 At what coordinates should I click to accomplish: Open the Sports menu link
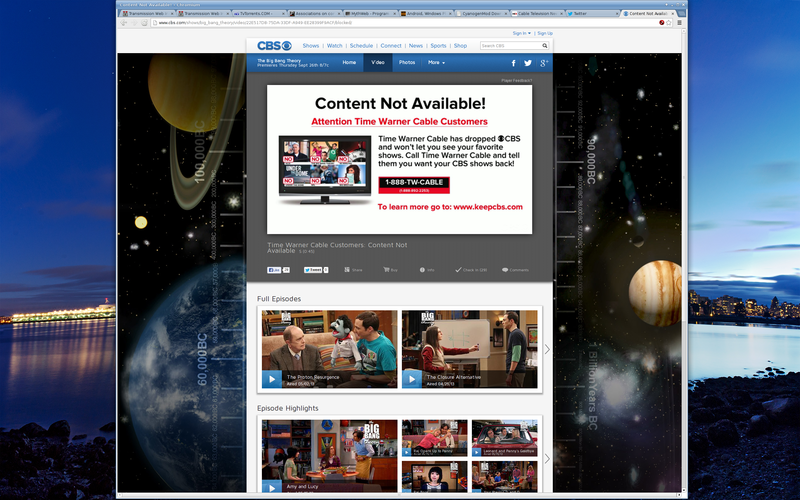pyautogui.click(x=438, y=46)
